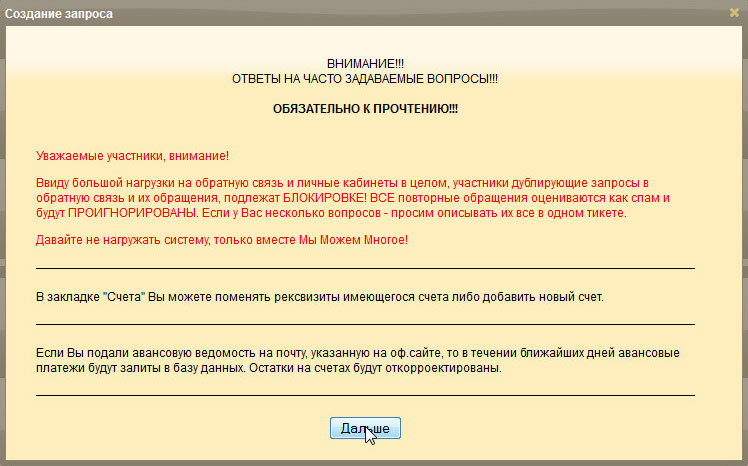
Task: Click the sentence about the "Счета" tab
Action: (x=320, y=297)
